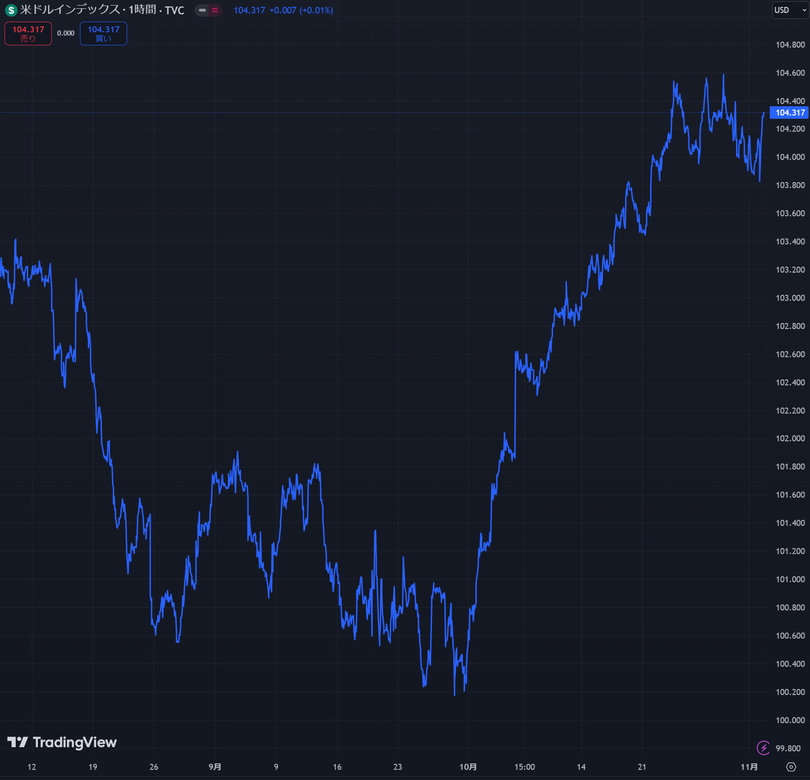
Task: Click the blue 買い buy button
Action: pos(103,33)
